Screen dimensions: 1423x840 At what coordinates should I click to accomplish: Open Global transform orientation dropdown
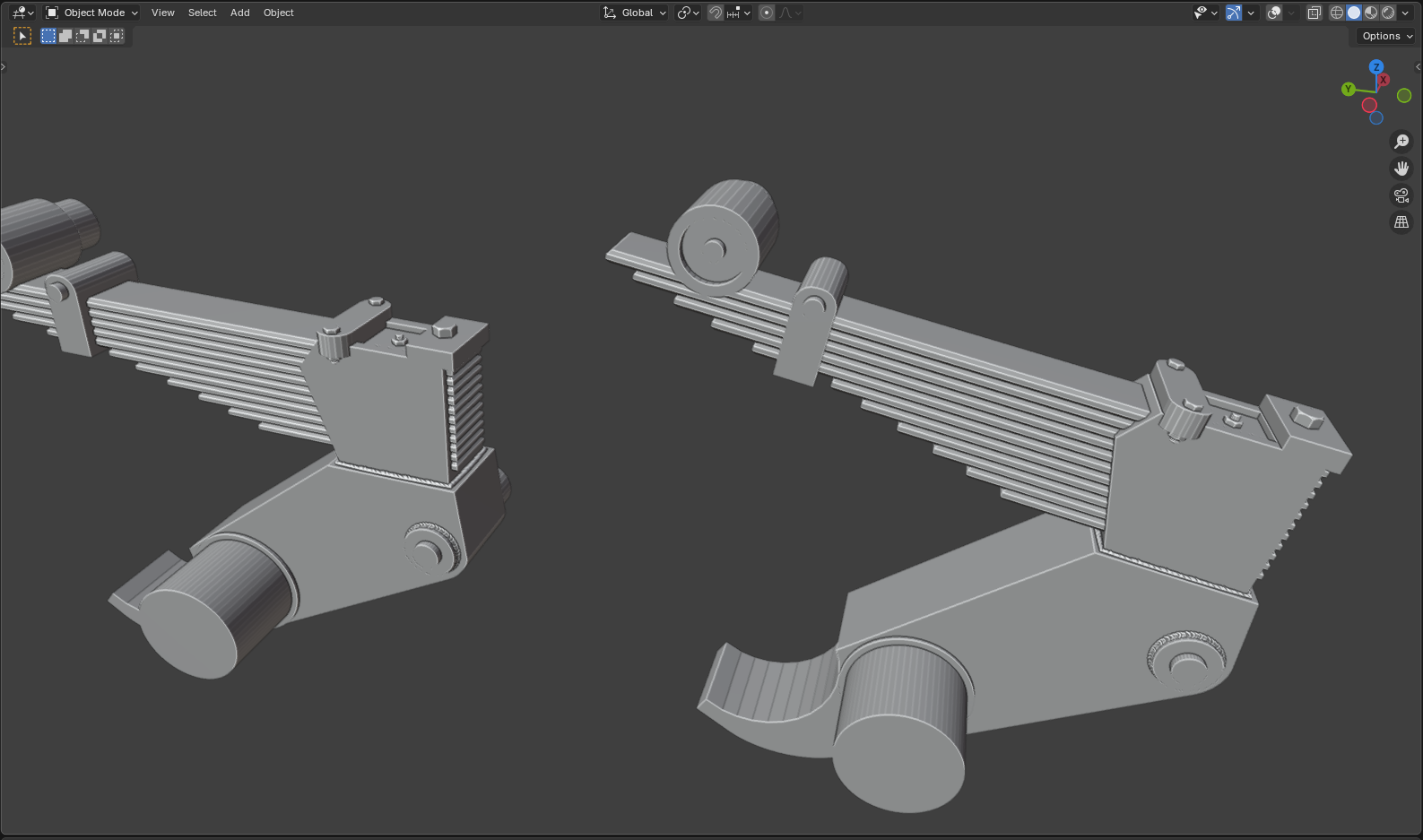tap(636, 13)
